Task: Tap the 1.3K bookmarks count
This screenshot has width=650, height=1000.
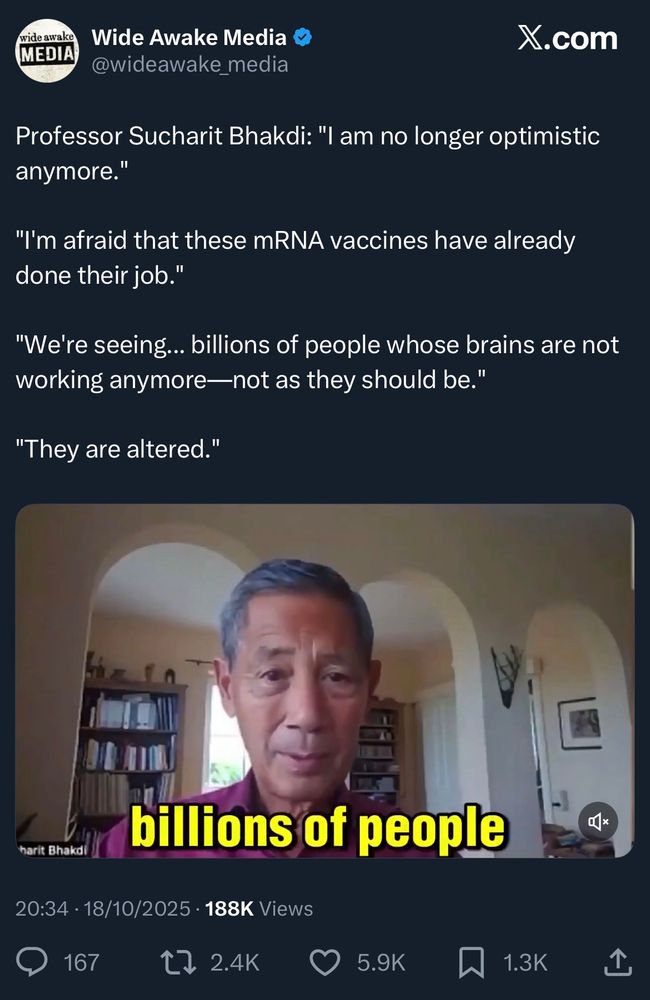Action: pos(525,962)
